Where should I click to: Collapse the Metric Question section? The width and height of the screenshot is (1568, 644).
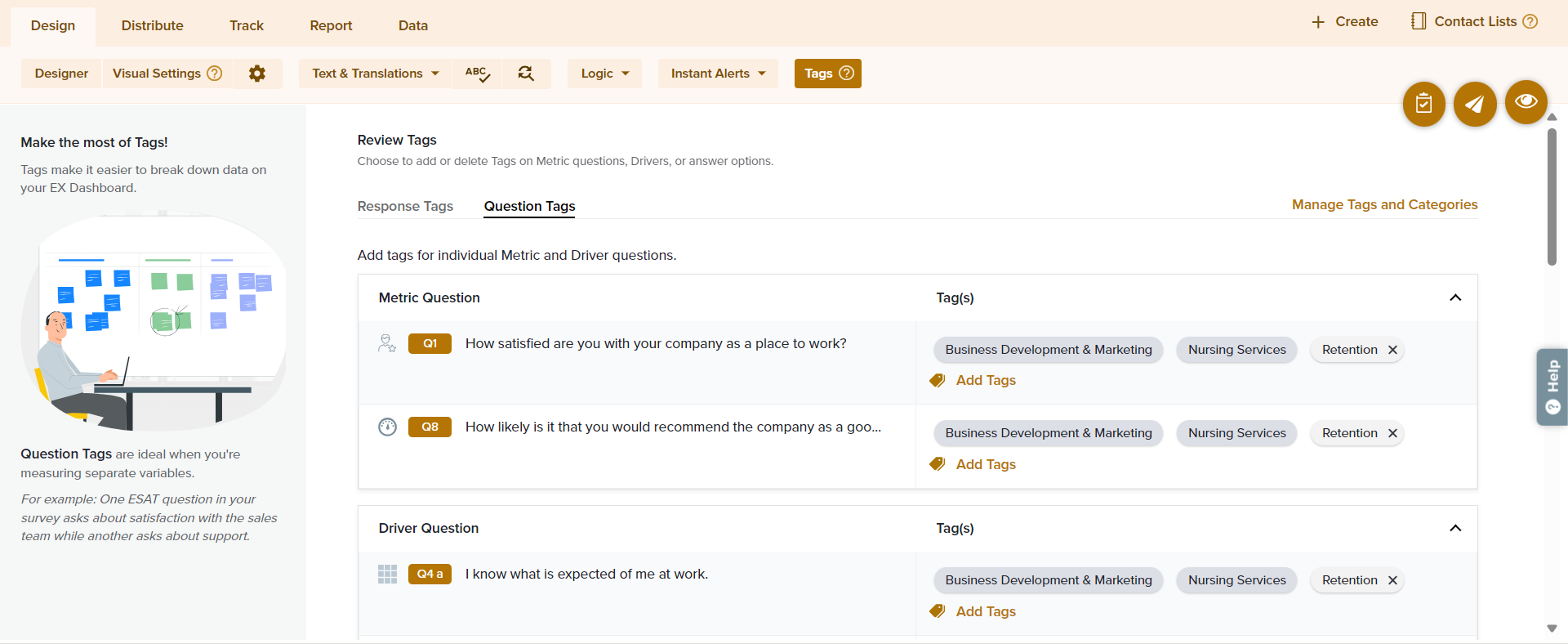click(x=1454, y=297)
